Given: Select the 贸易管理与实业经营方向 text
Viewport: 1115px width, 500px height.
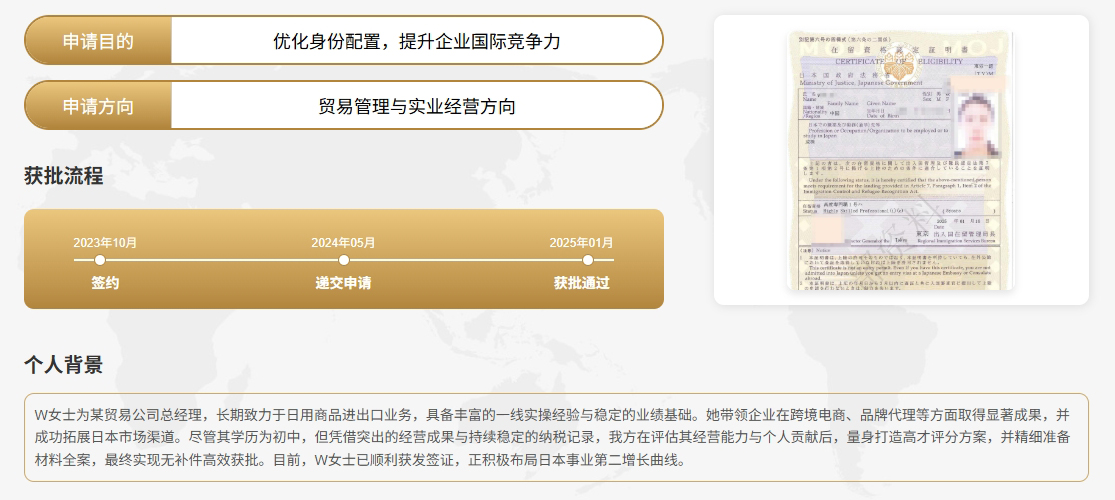Looking at the screenshot, I should (416, 106).
